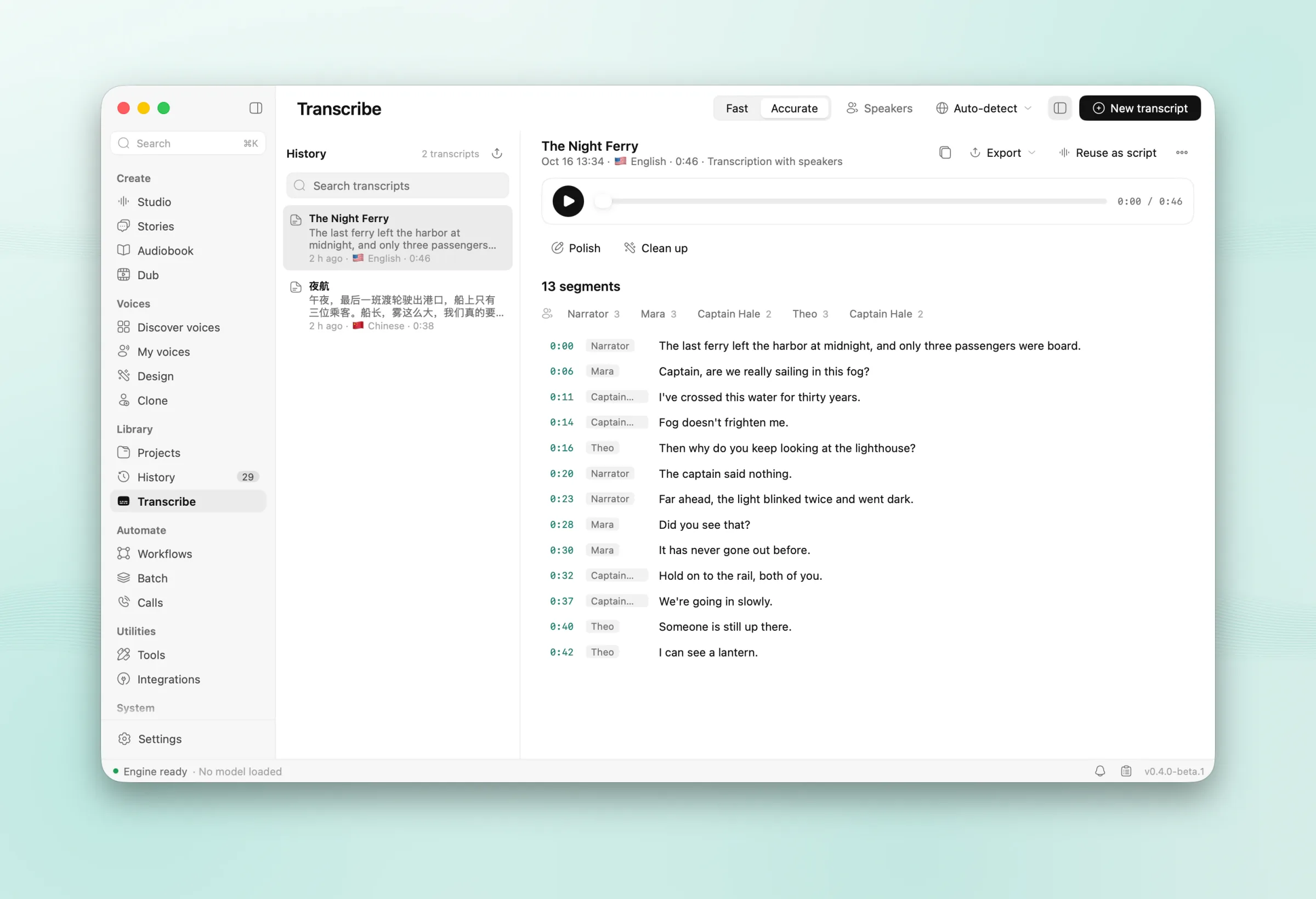The height and width of the screenshot is (899, 1316).
Task: Toggle the Speakers option
Action: (x=880, y=108)
